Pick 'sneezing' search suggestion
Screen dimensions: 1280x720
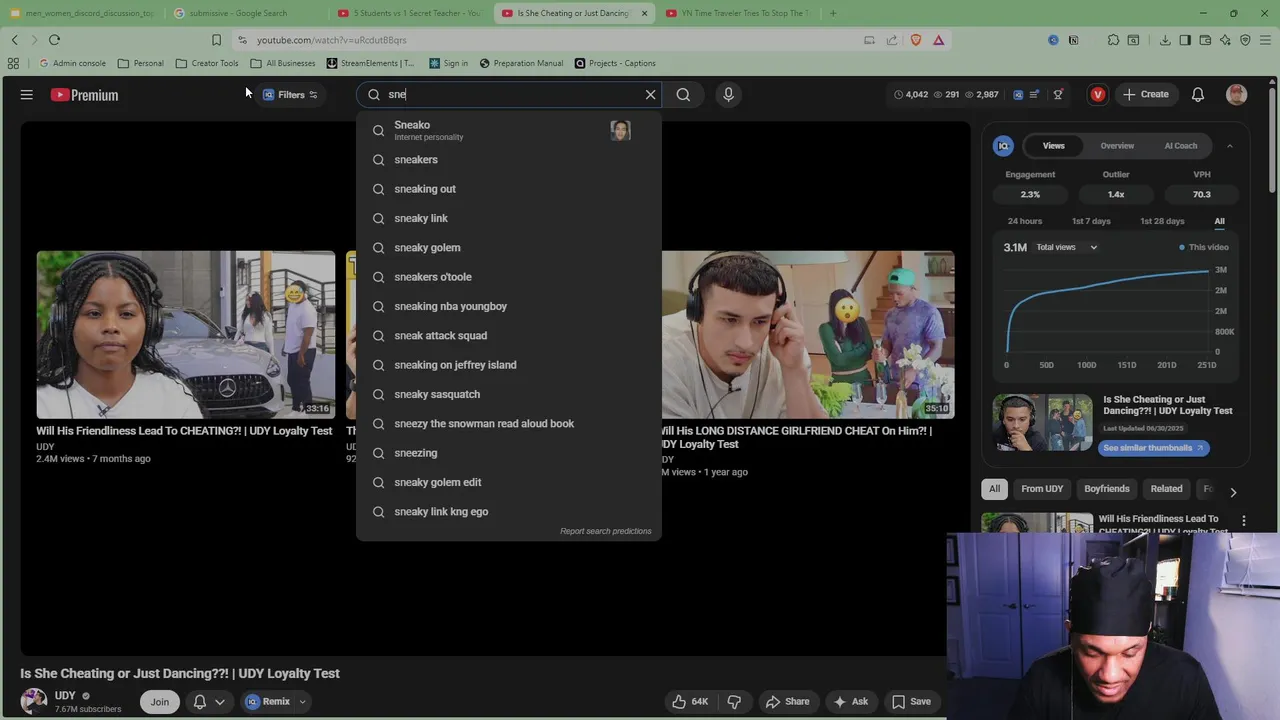coord(508,453)
